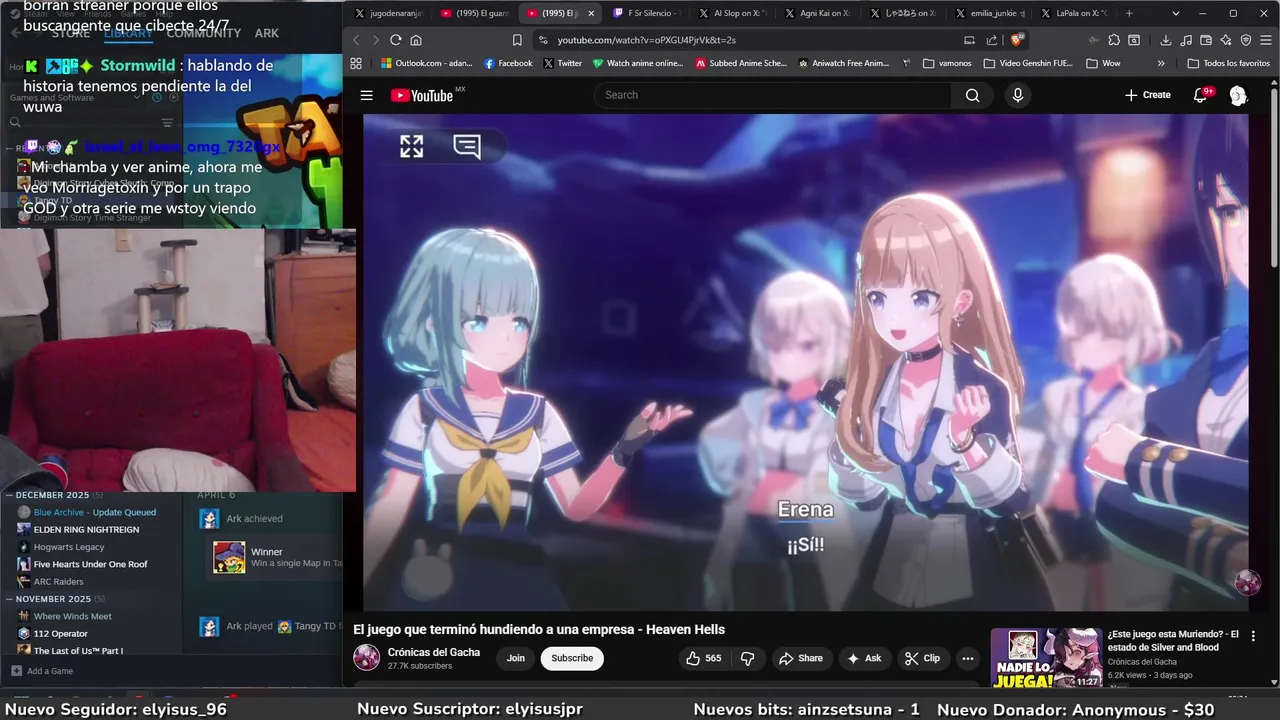The width and height of the screenshot is (1280, 720).
Task: Open the vamonos bookmarks folder
Action: tap(947, 63)
